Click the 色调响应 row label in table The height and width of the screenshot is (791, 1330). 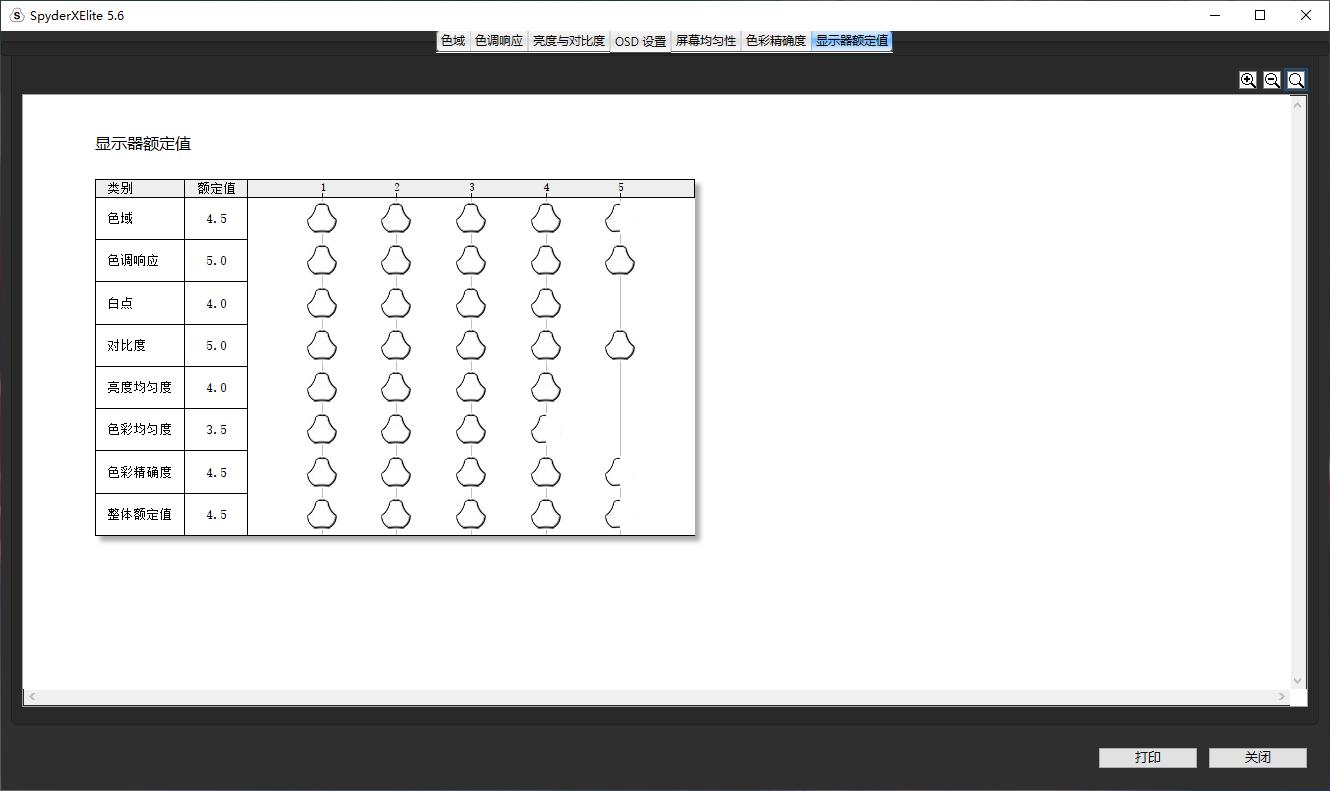coord(133,260)
